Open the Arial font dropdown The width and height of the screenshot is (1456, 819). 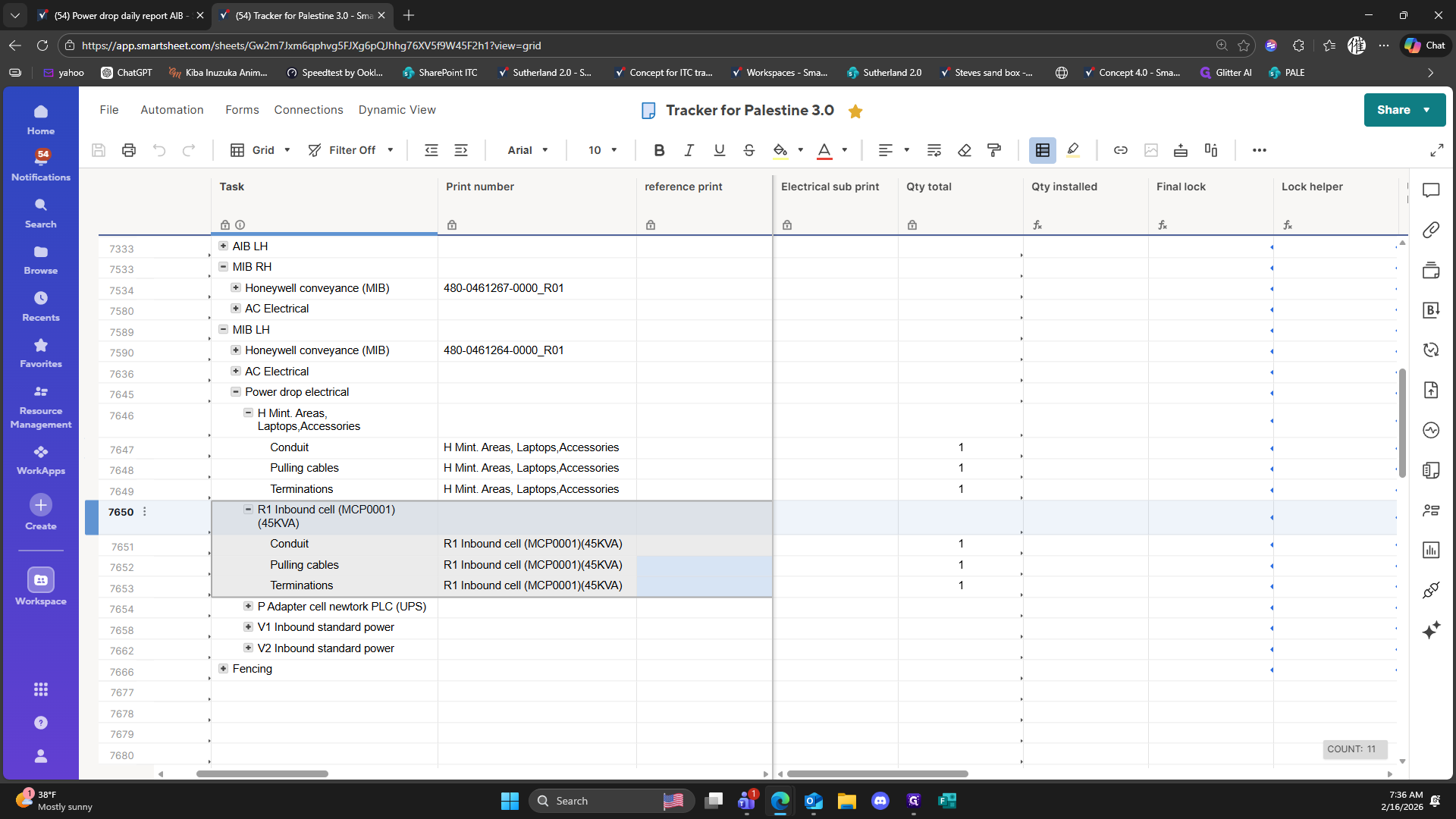tap(528, 150)
